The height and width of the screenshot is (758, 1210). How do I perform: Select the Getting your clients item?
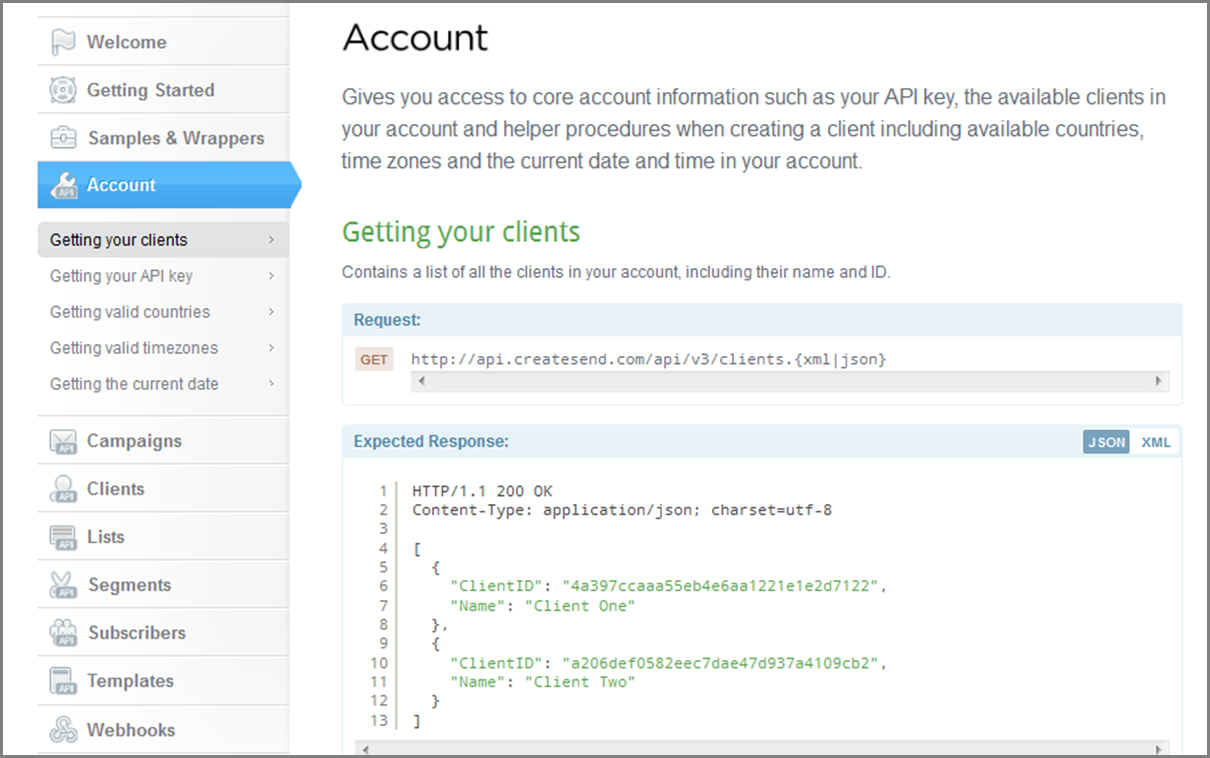tap(119, 240)
